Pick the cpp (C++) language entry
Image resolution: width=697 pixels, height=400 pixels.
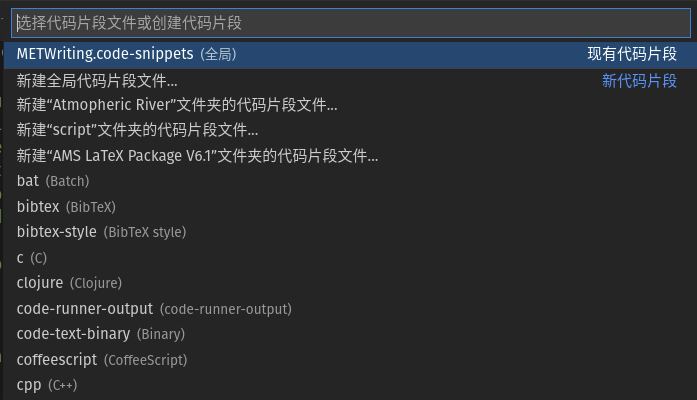pos(46,385)
